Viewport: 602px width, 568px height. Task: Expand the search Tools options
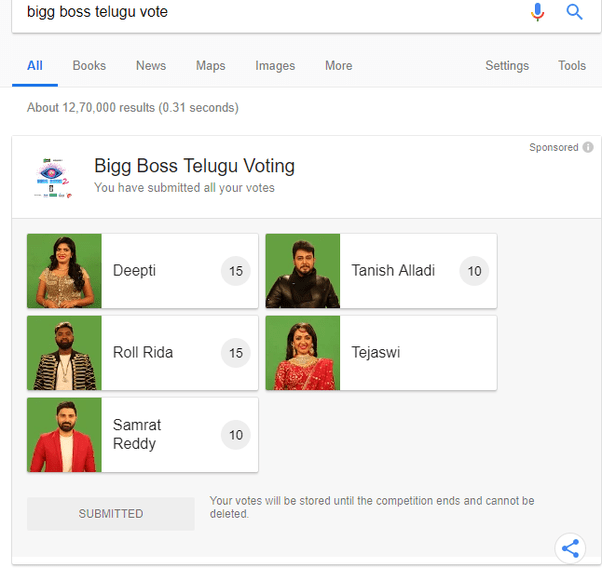(x=572, y=66)
